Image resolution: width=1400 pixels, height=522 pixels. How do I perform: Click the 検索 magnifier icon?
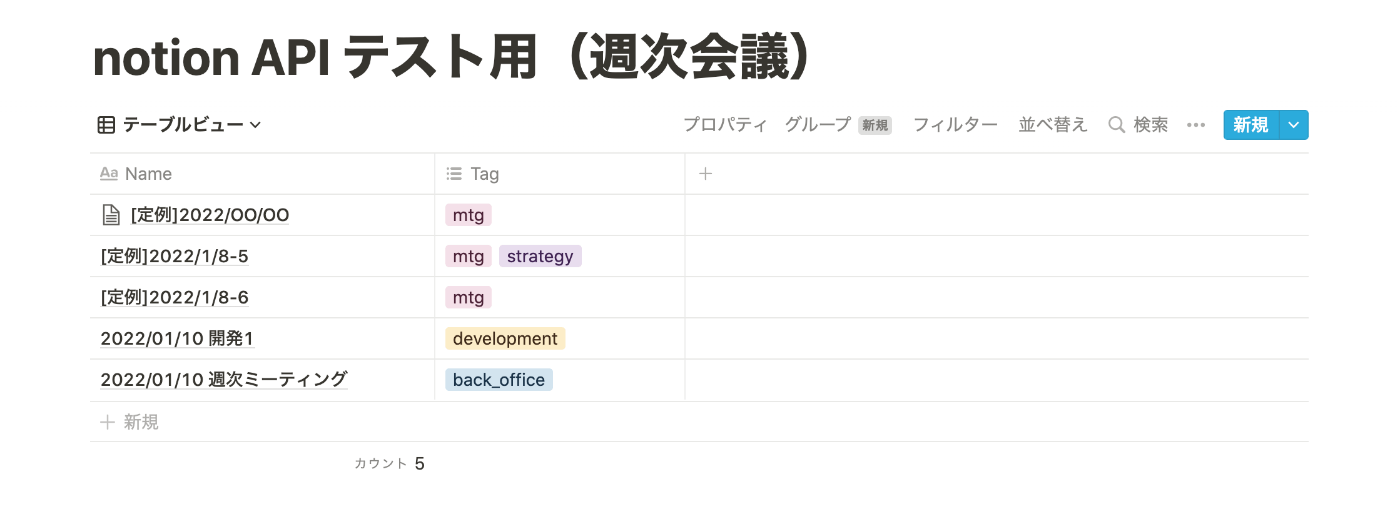[x=1117, y=125]
